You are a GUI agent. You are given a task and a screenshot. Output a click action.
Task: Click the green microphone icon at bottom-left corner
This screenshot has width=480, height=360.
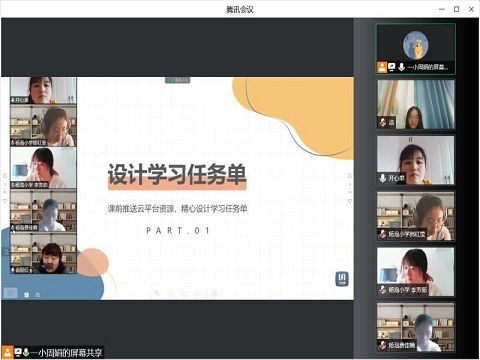point(26,352)
